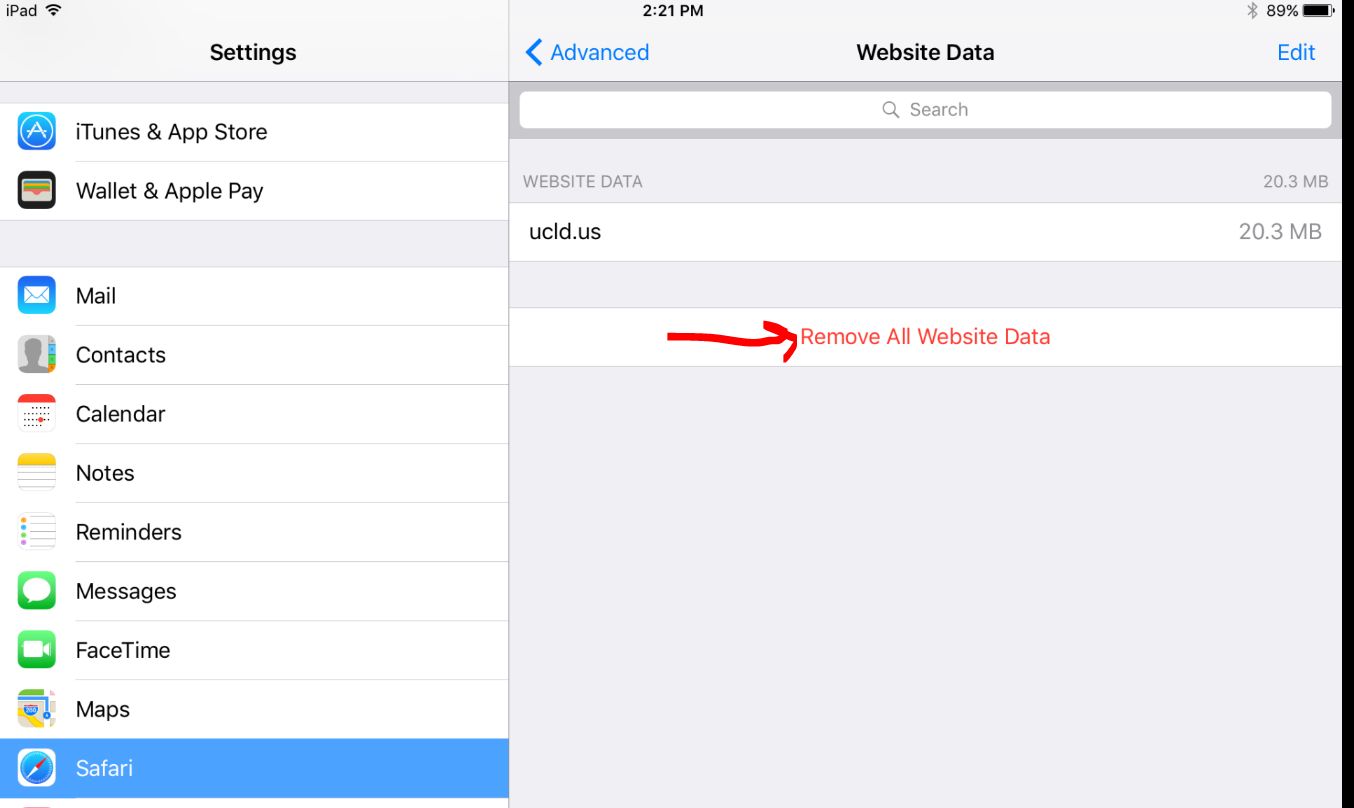
Task: Select the ucld.us website data row
Action: click(x=925, y=232)
